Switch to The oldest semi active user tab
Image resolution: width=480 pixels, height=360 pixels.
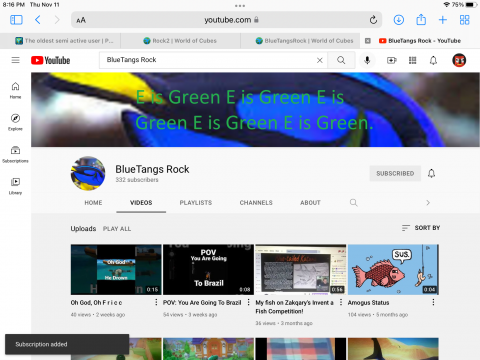click(60, 41)
